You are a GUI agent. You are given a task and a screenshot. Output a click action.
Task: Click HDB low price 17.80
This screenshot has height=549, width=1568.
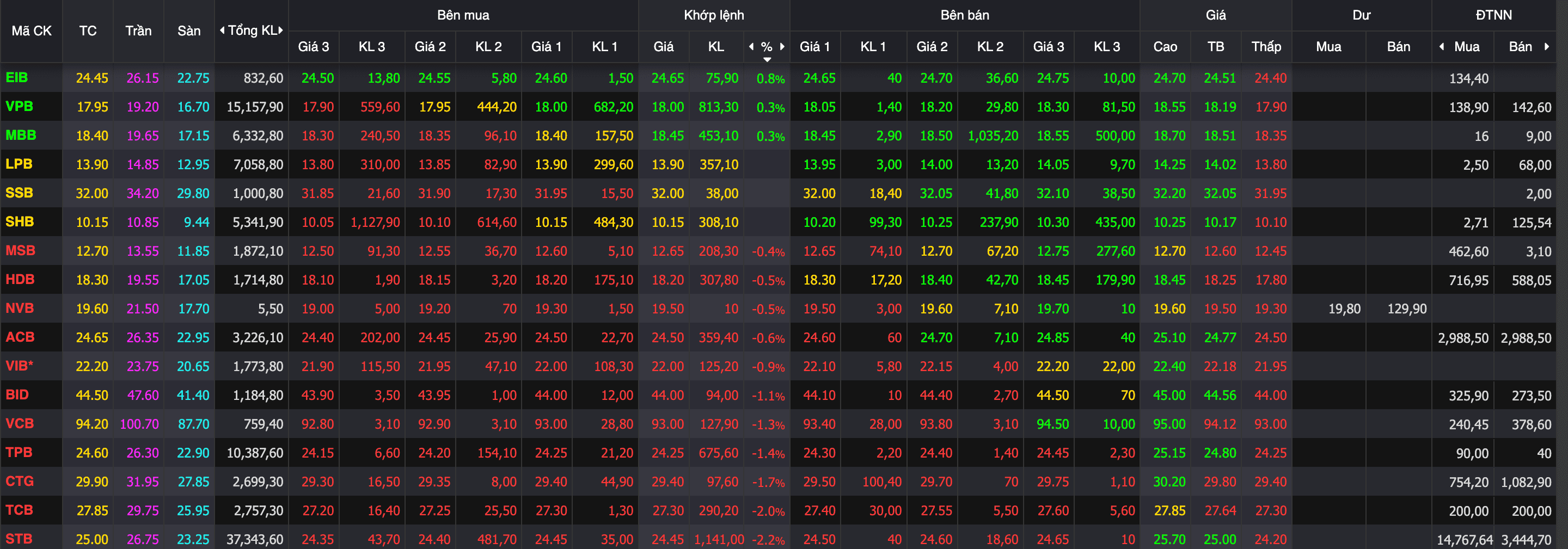[1270, 280]
